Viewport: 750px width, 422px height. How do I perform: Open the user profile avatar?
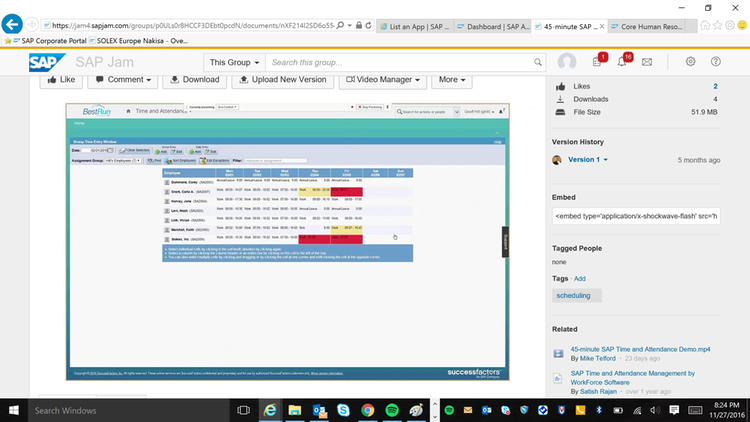click(x=567, y=62)
